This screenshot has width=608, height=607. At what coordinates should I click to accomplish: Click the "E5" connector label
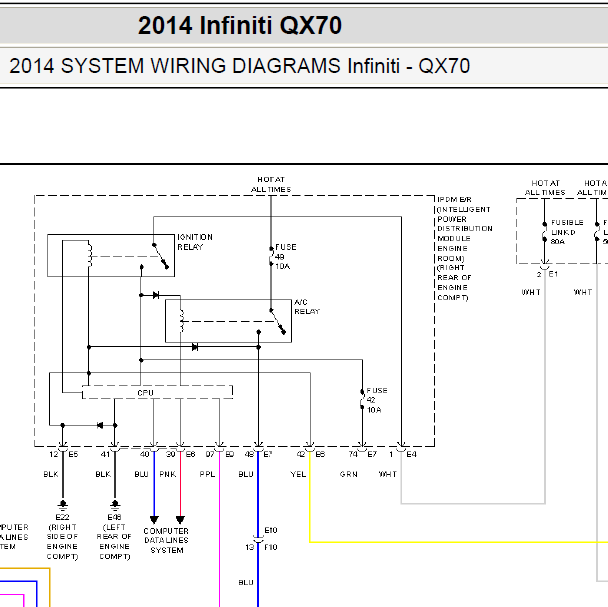[73, 454]
